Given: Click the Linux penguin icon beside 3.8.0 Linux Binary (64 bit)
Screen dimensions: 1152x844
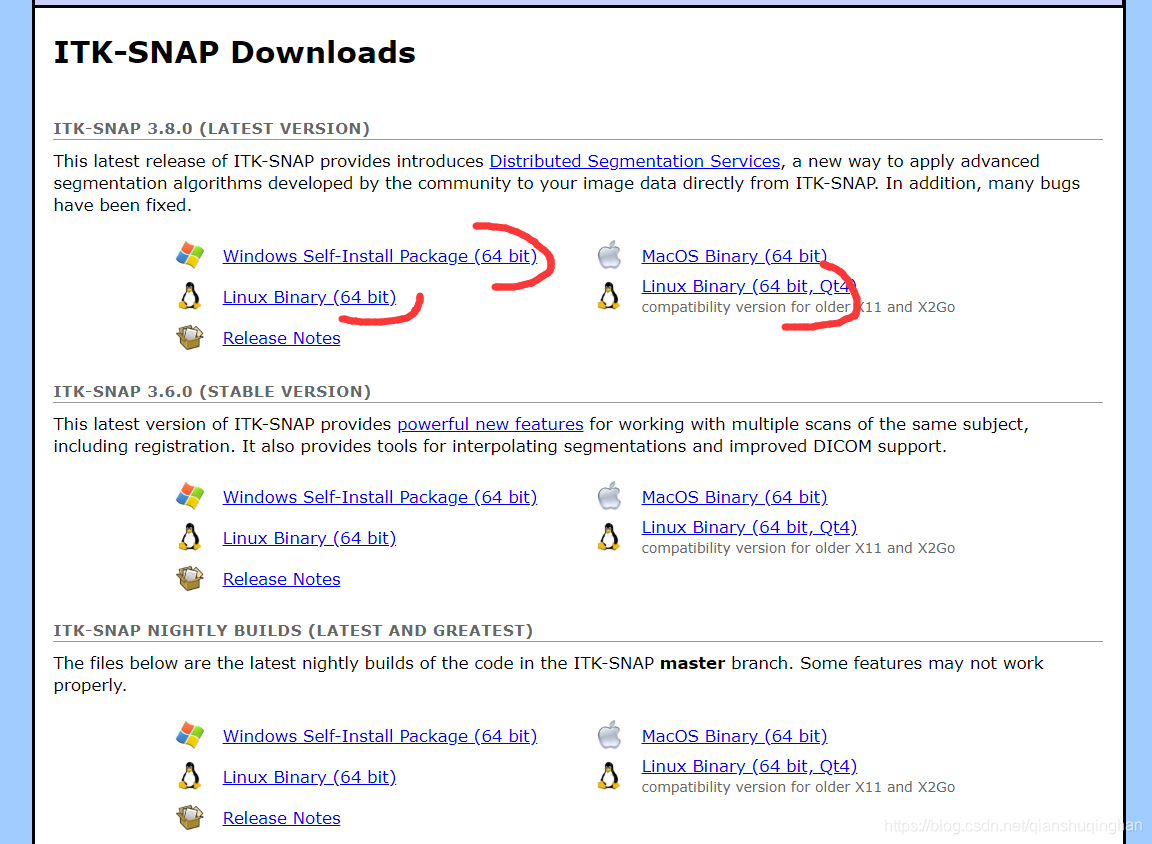Looking at the screenshot, I should point(190,296).
